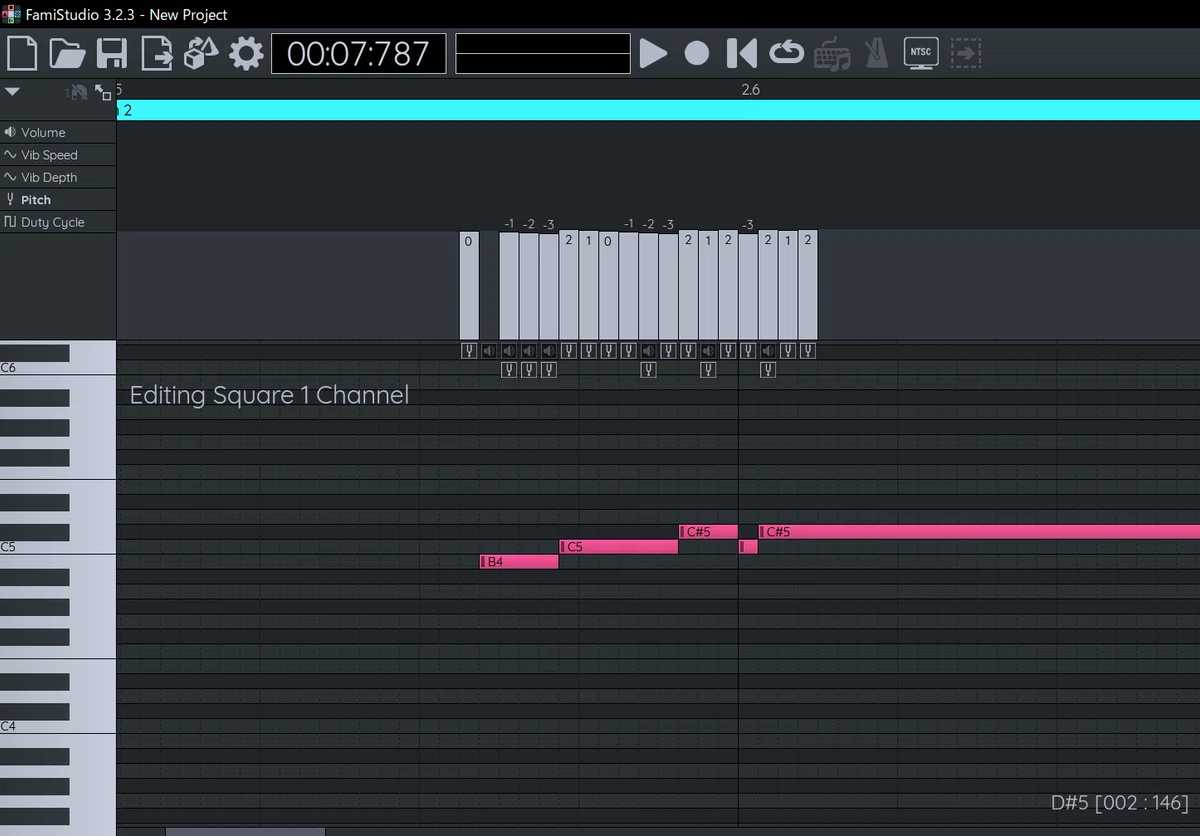The image size is (1200, 836).
Task: Save the project with the floppy disk icon
Action: tap(111, 53)
